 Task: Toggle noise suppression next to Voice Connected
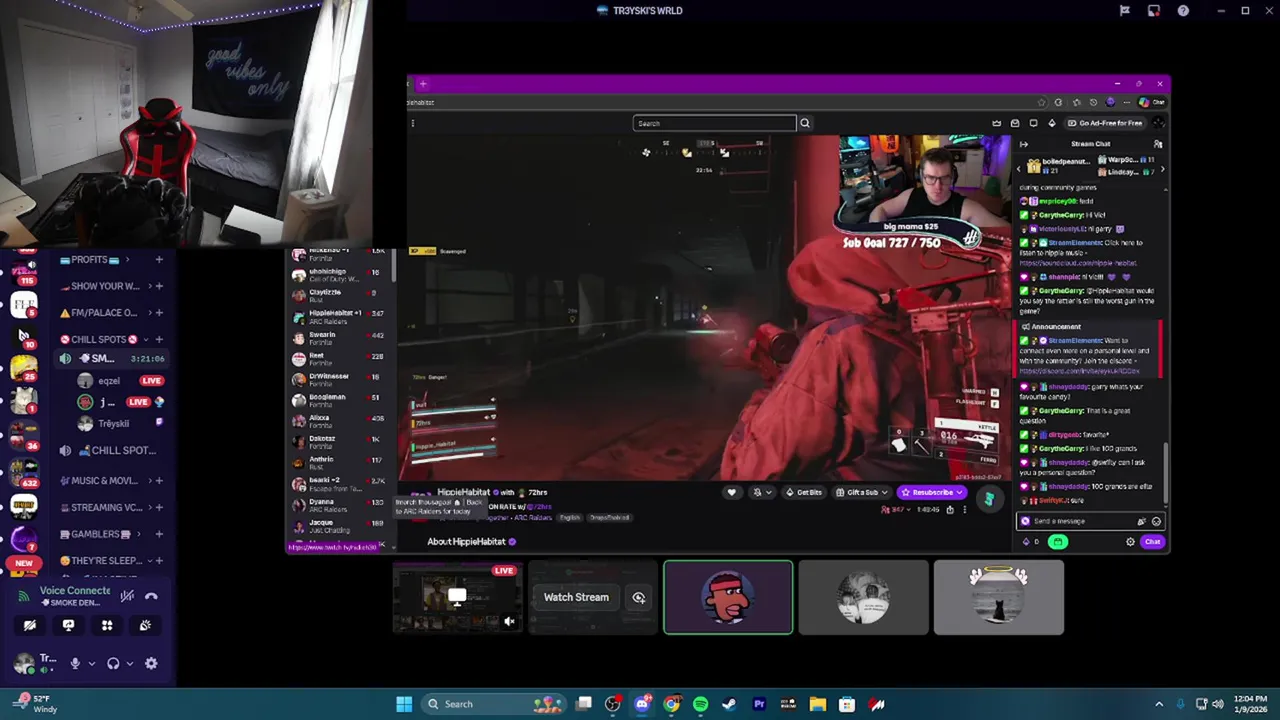pyautogui.click(x=127, y=596)
